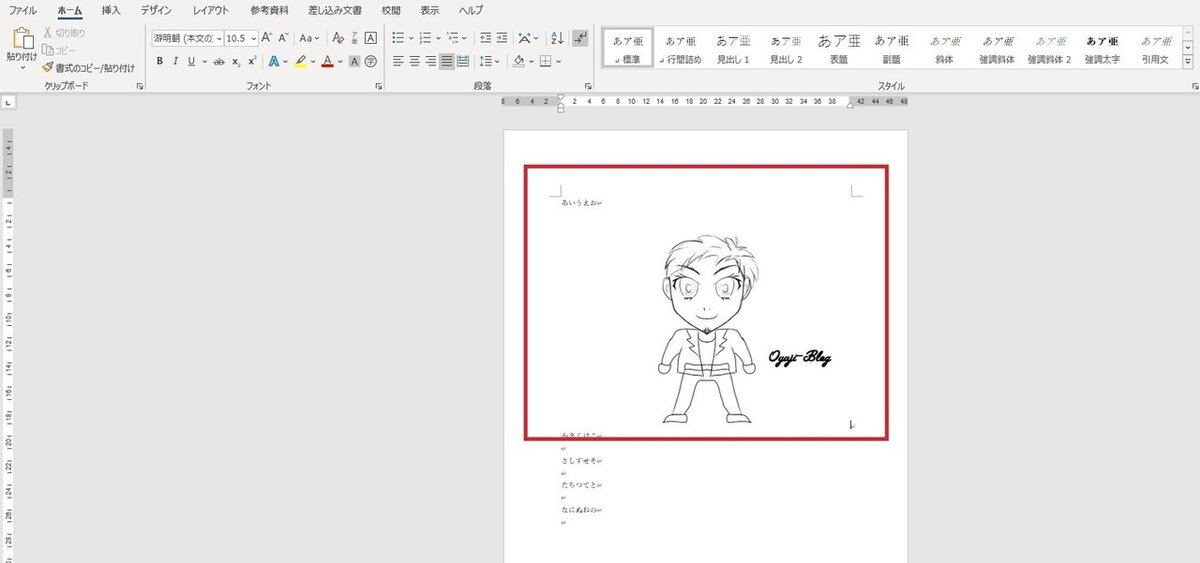Image resolution: width=1200 pixels, height=563 pixels.
Task: Click the Multilevel List icon
Action: pyautogui.click(x=453, y=38)
